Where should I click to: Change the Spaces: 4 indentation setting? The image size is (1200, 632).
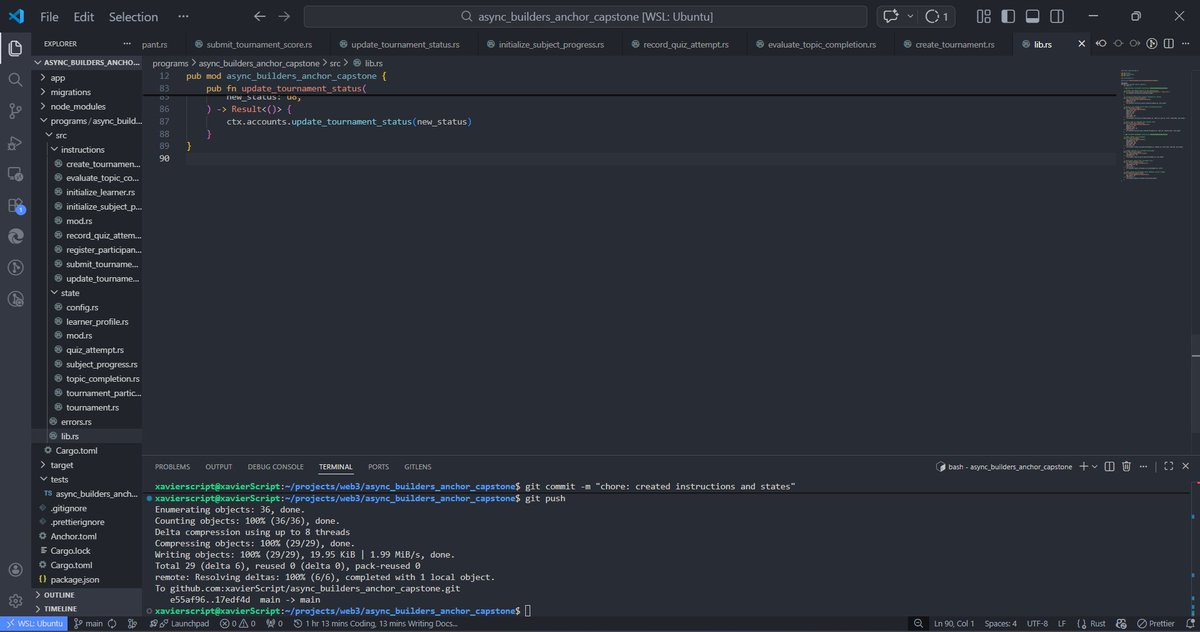pyautogui.click(x=1000, y=624)
